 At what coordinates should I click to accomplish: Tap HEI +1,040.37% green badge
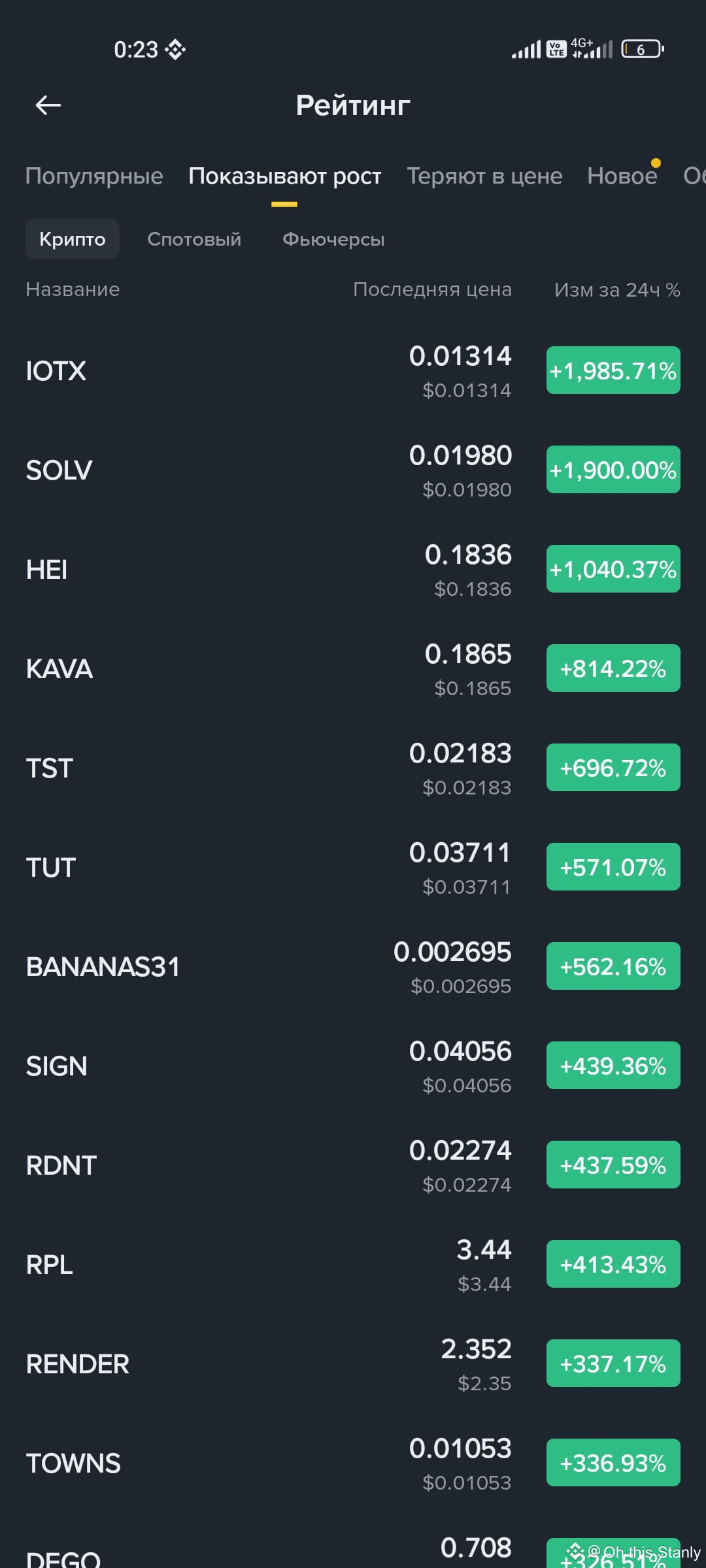[x=613, y=569]
